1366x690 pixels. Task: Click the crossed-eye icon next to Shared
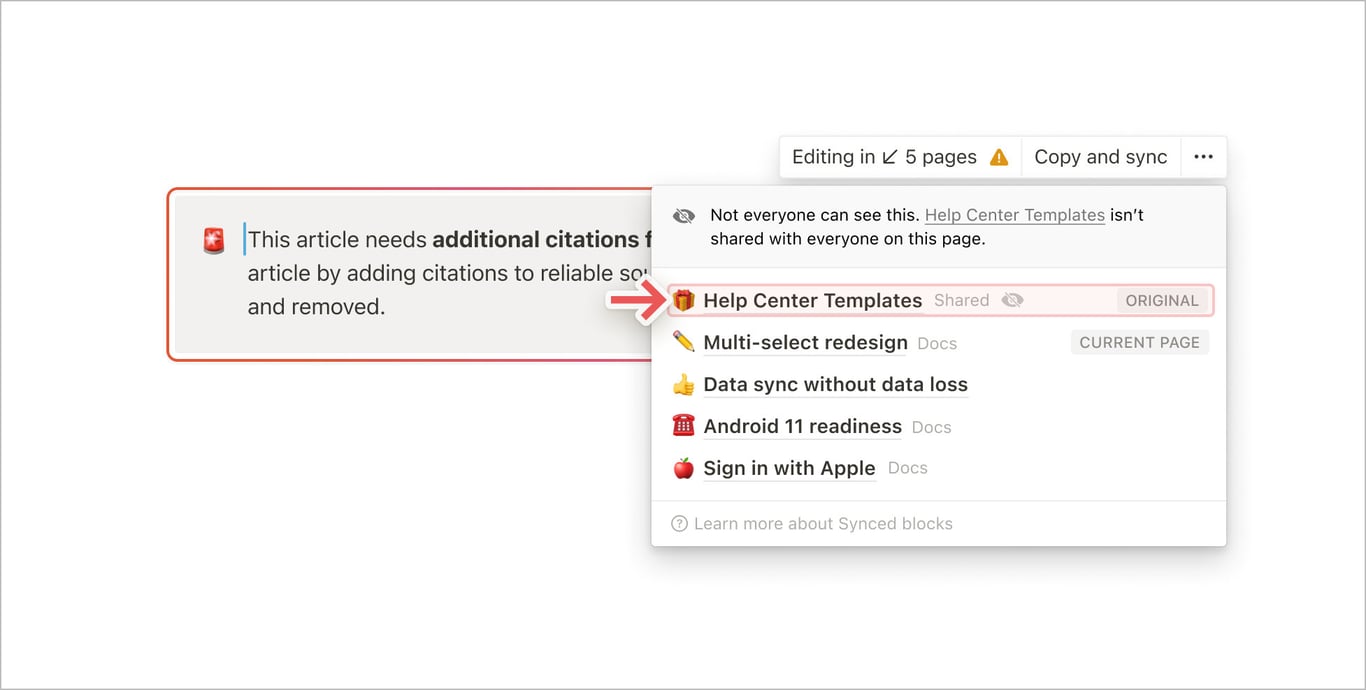(1012, 300)
